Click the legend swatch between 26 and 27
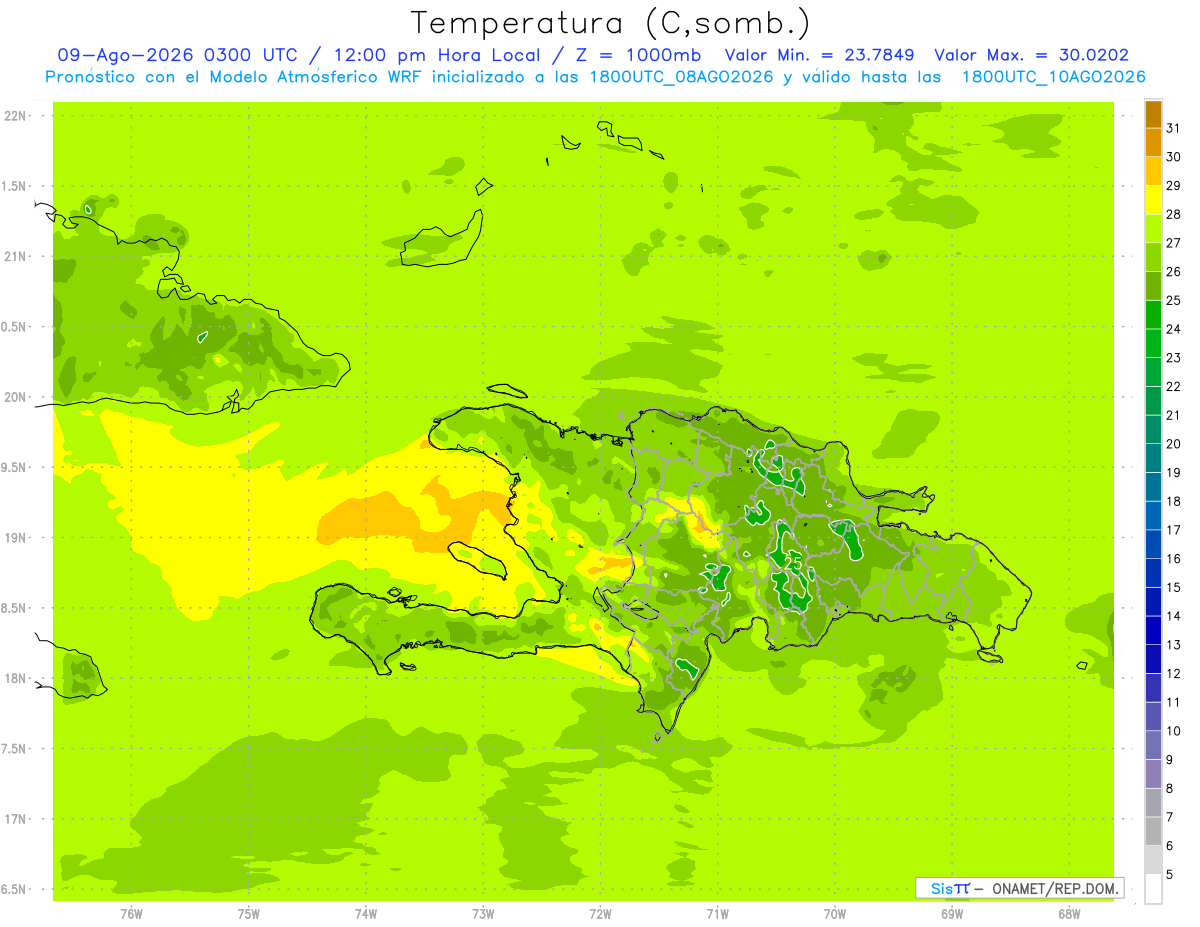This screenshot has width=1200, height=927. 1153,257
